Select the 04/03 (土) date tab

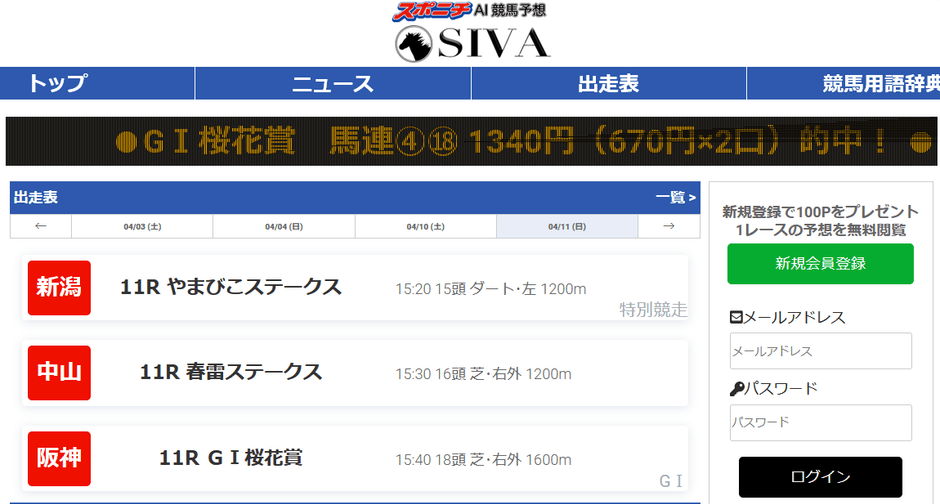click(x=142, y=227)
